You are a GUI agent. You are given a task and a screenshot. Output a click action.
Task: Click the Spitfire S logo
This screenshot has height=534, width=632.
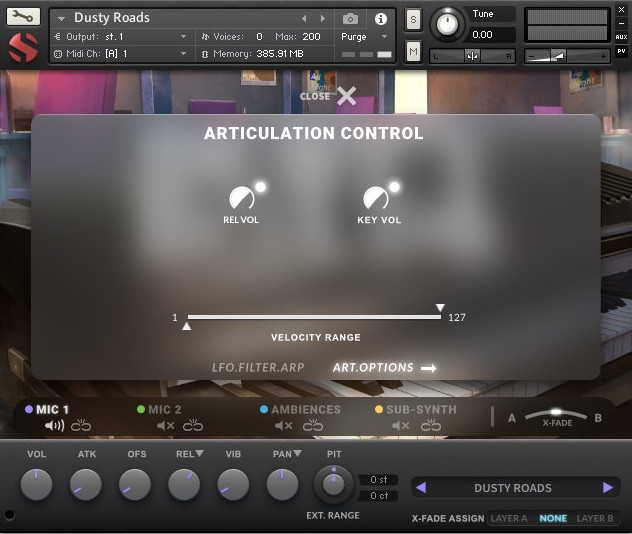pos(23,48)
